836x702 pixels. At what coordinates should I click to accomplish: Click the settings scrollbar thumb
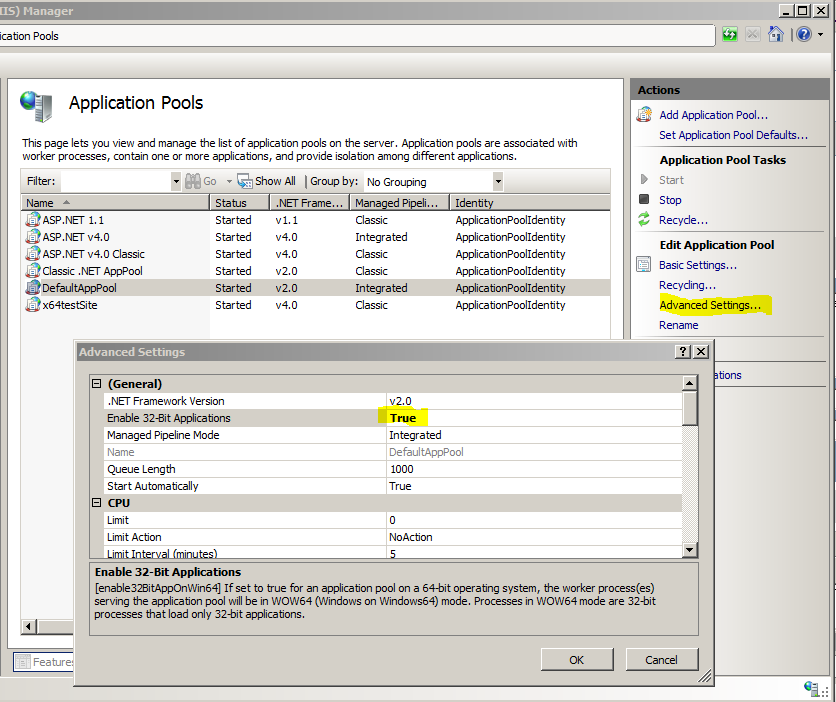click(689, 408)
